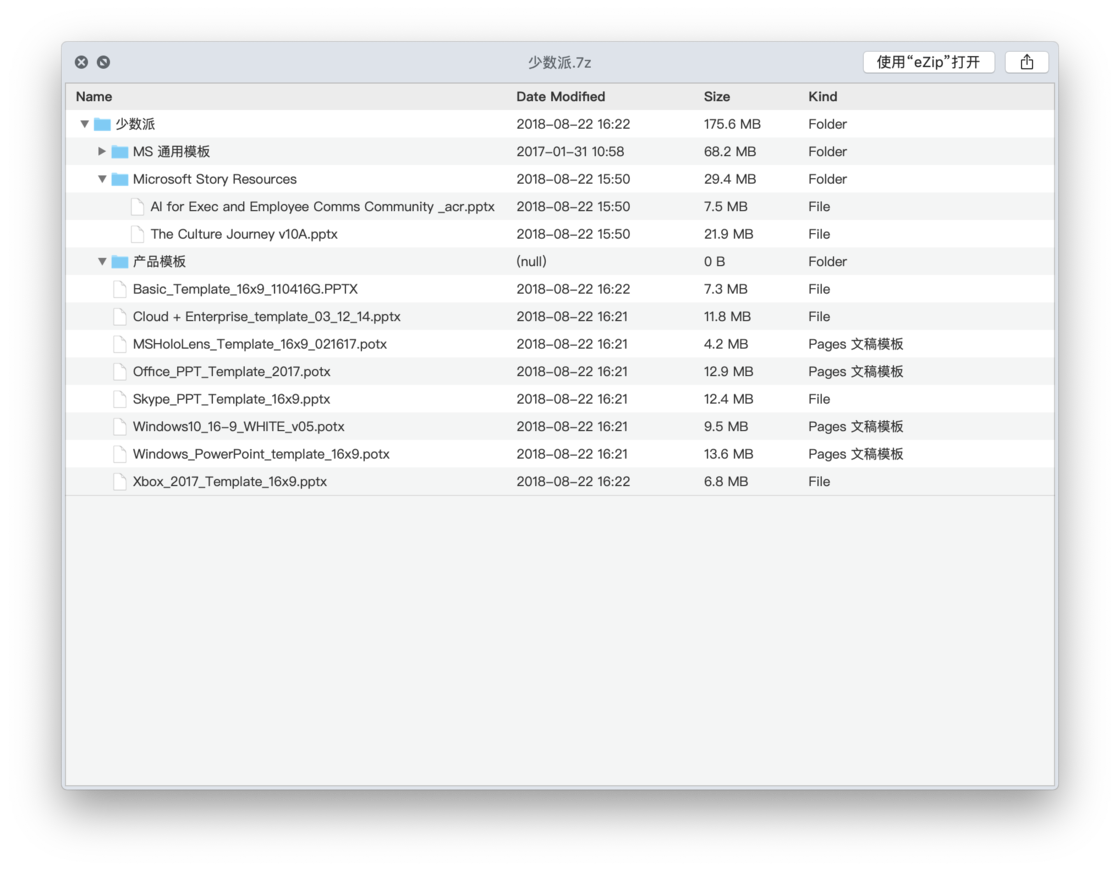The image size is (1120, 871).
Task: Collapse the 少数派 root folder
Action: (85, 124)
